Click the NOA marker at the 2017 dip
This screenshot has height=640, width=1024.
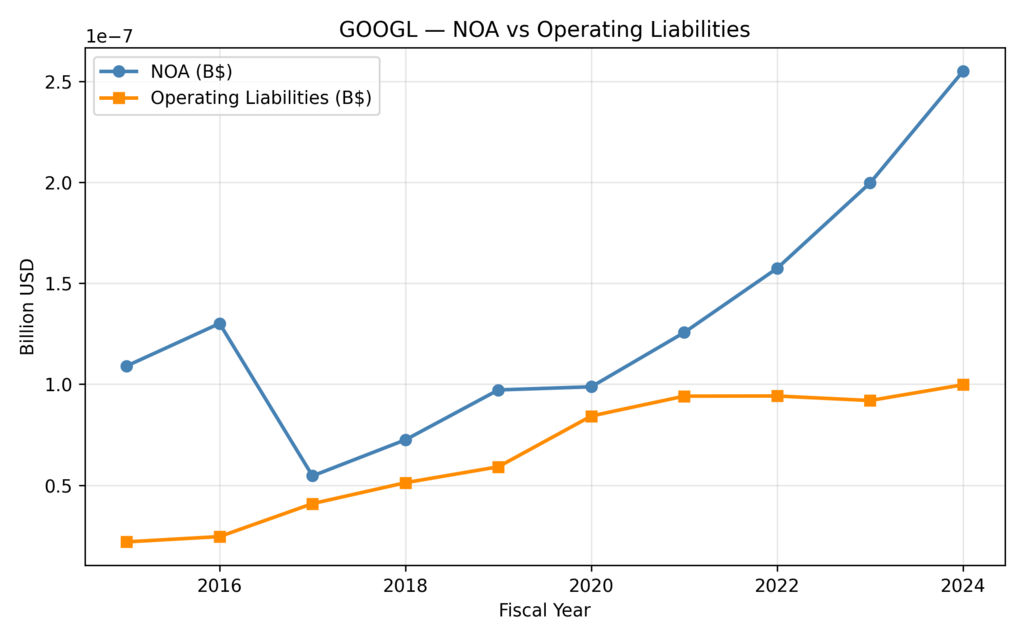tap(313, 476)
